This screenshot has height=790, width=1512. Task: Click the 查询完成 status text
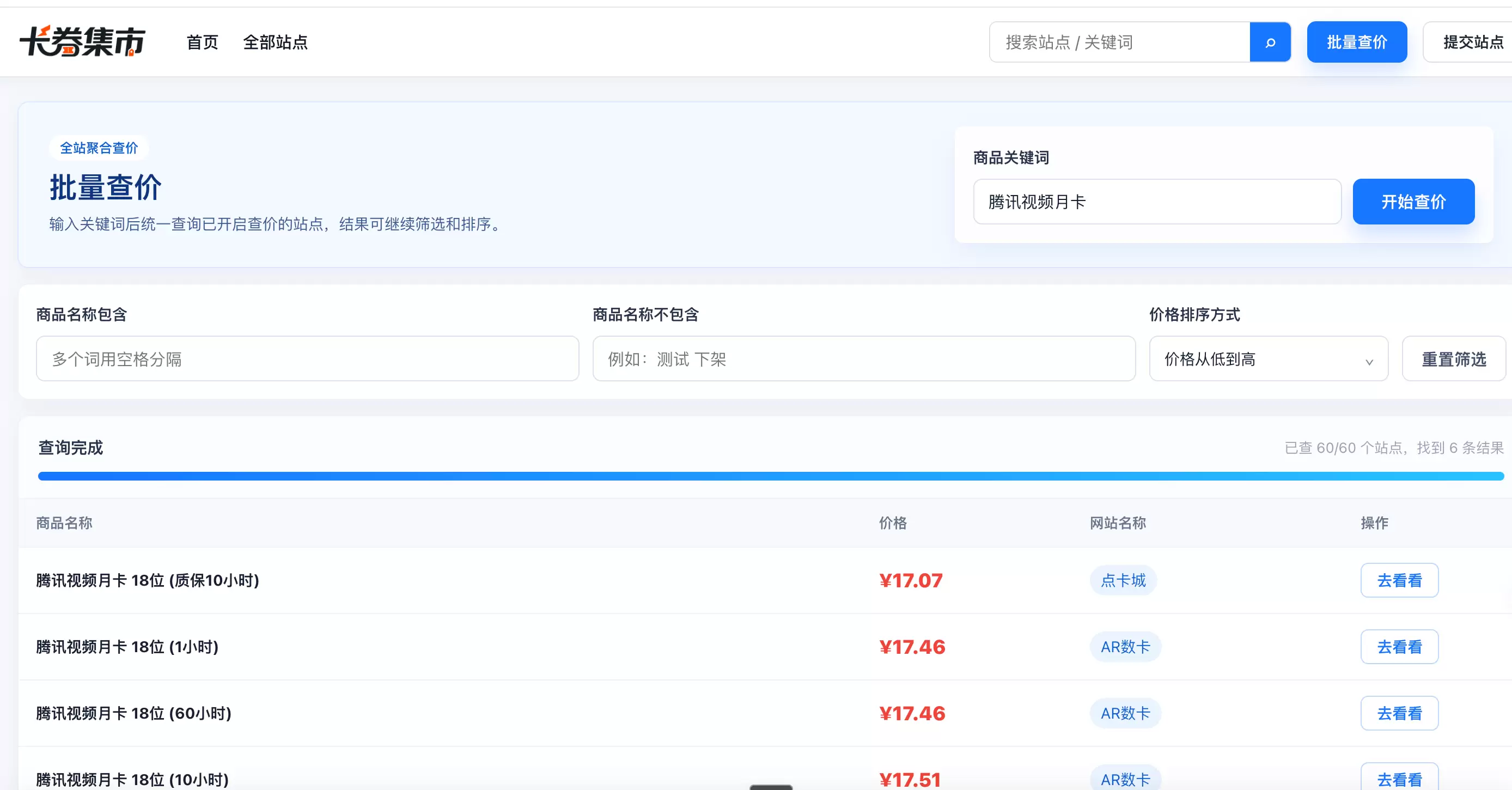[x=70, y=448]
